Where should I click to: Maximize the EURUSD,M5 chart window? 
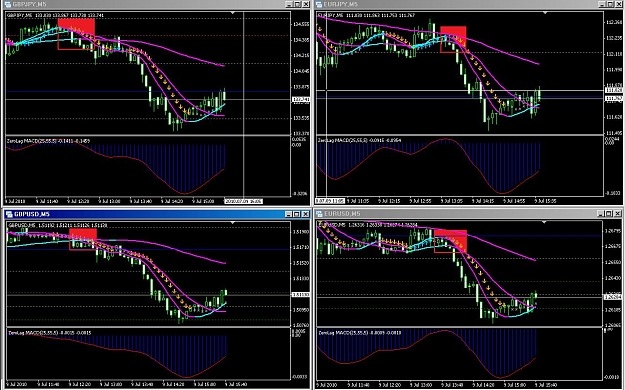click(609, 214)
